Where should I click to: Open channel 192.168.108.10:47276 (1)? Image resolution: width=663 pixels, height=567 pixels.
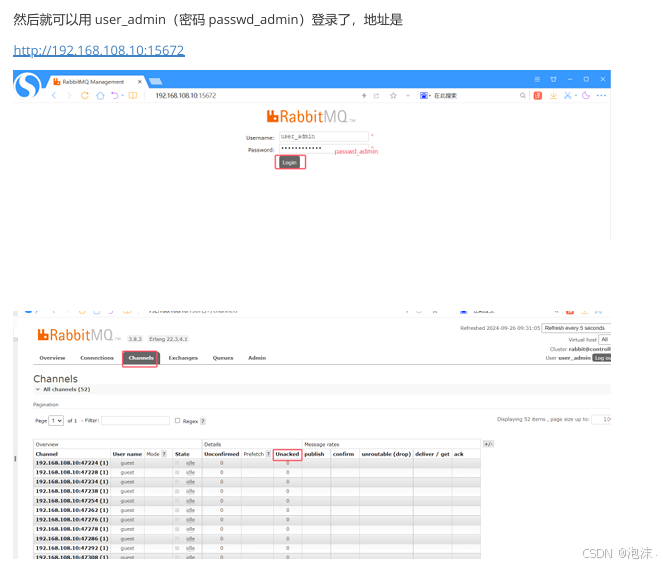(x=72, y=520)
